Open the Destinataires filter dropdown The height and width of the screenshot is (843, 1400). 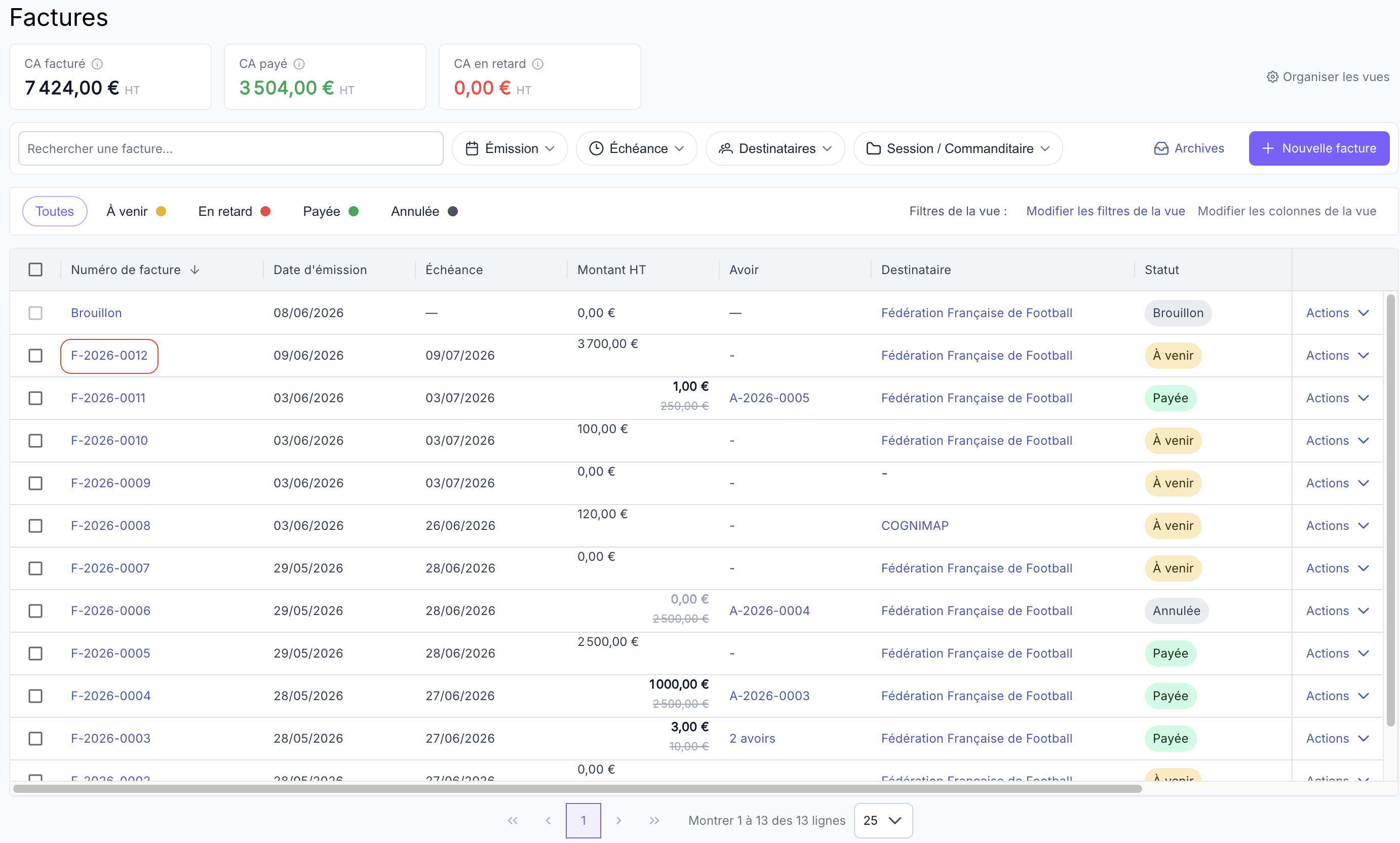775,148
